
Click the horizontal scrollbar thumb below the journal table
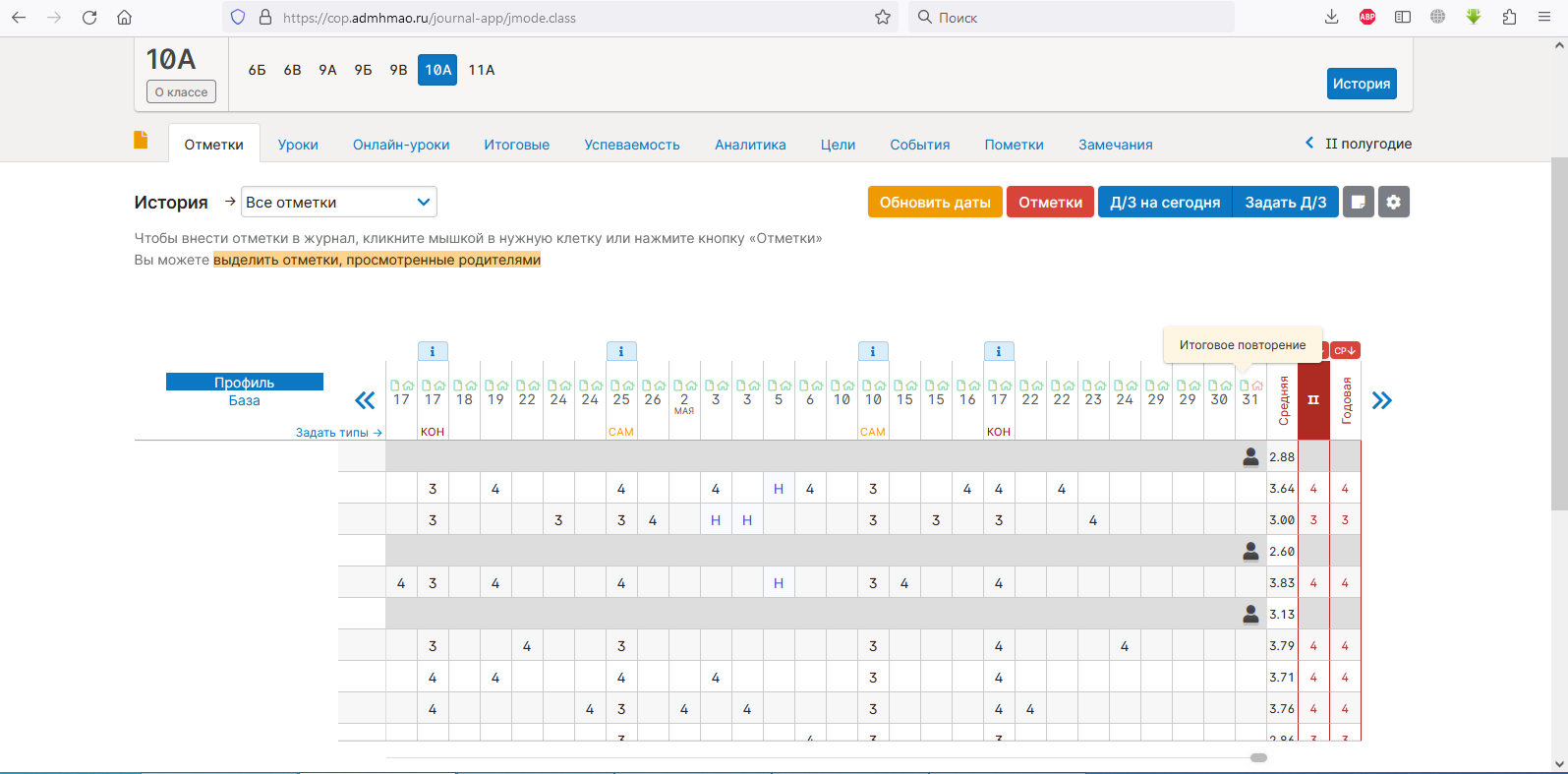click(x=1258, y=757)
